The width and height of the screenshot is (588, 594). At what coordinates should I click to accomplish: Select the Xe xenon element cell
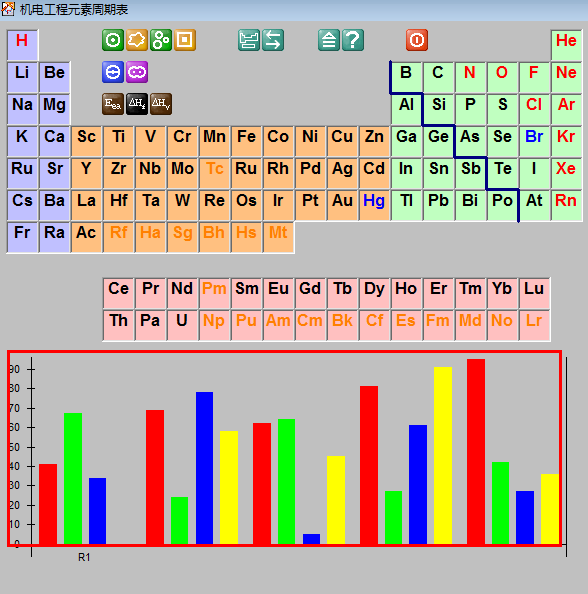[566, 173]
